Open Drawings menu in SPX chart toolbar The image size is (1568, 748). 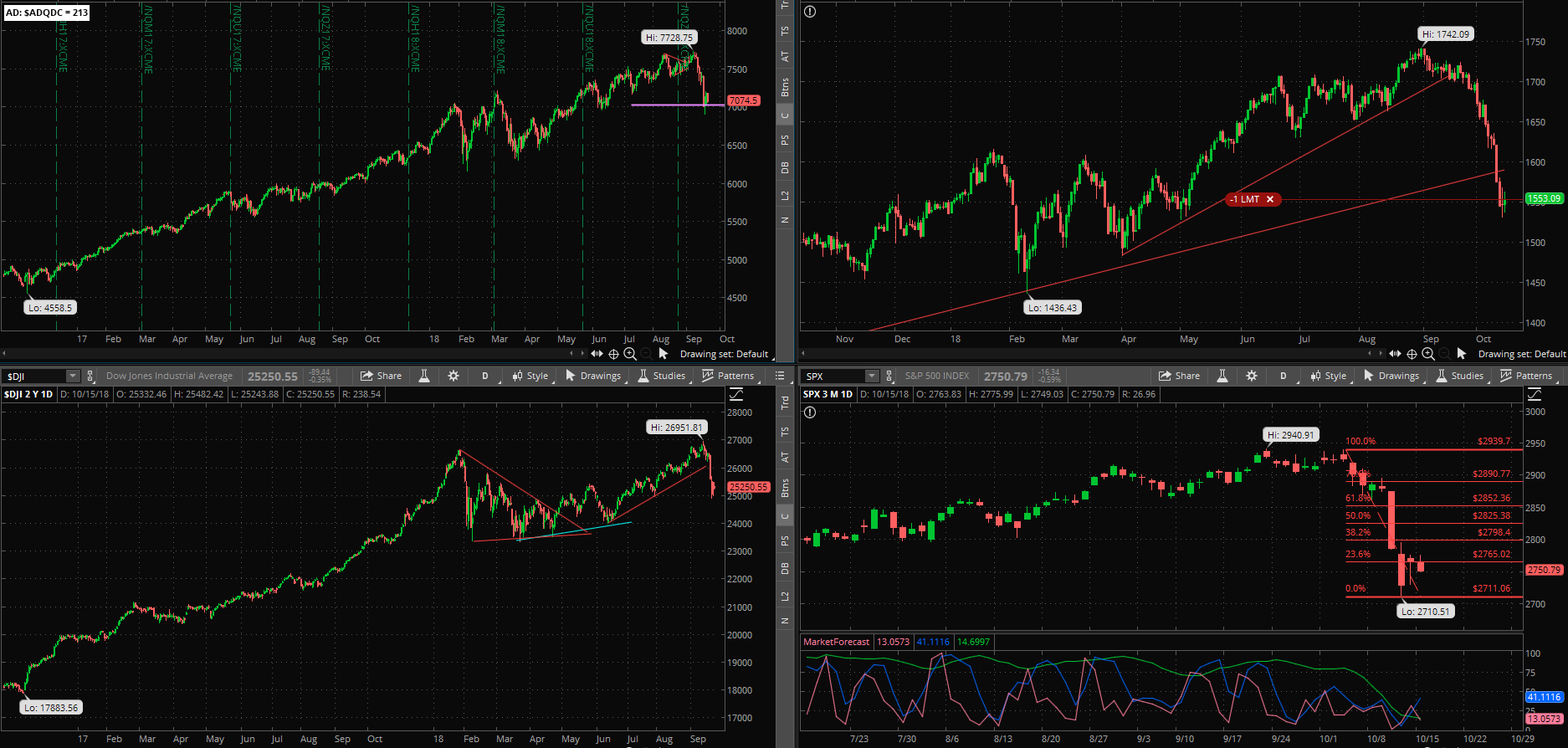click(x=1391, y=376)
